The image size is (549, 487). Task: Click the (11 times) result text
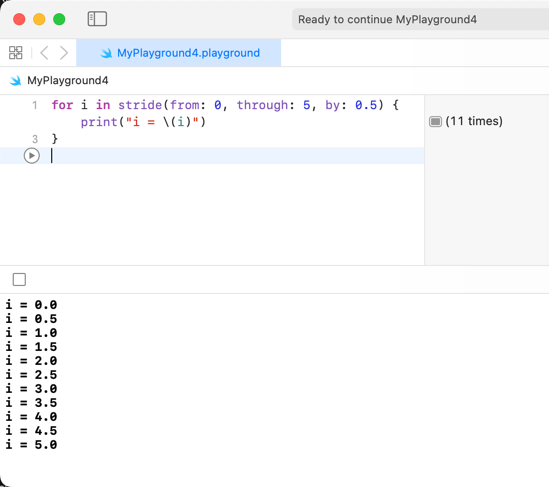point(474,121)
